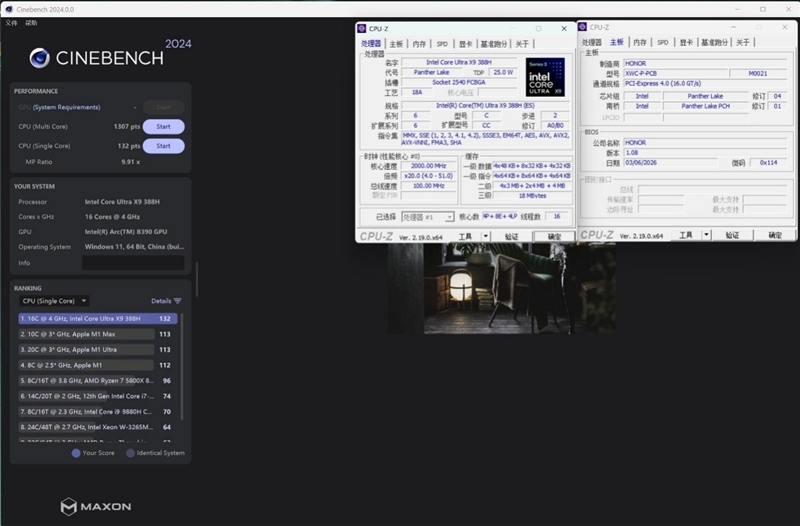This screenshot has width=800, height=526.
Task: Click left CPU-Z window title icon
Action: (362, 29)
